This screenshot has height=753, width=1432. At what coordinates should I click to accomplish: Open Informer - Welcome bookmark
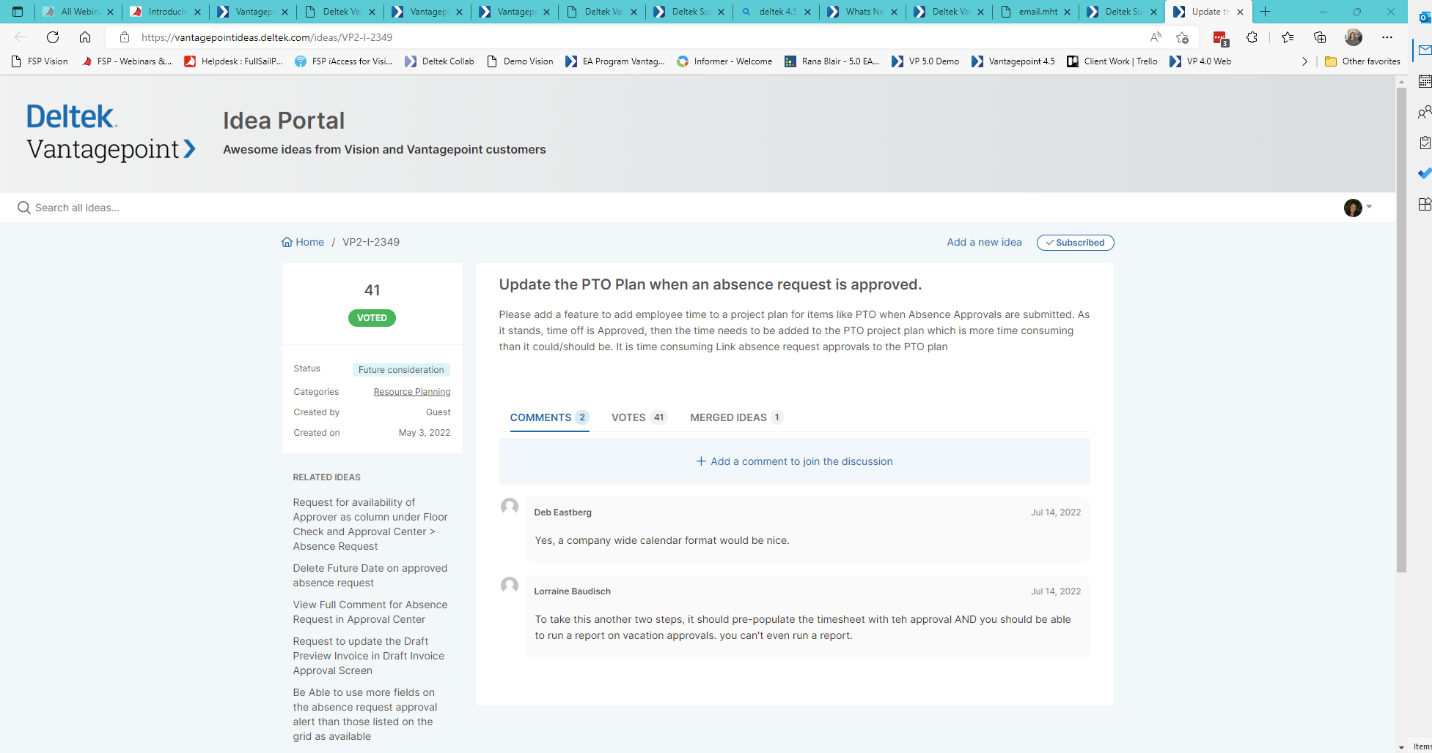[x=725, y=61]
